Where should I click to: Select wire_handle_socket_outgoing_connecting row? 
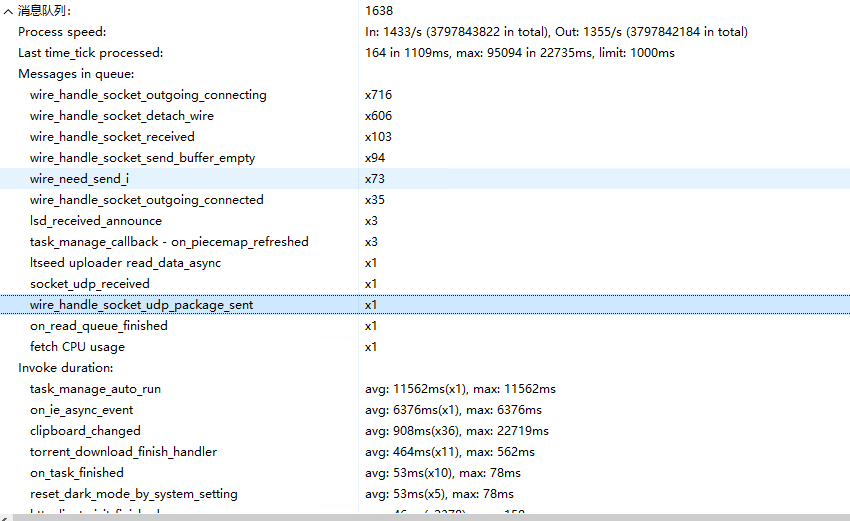pos(148,95)
